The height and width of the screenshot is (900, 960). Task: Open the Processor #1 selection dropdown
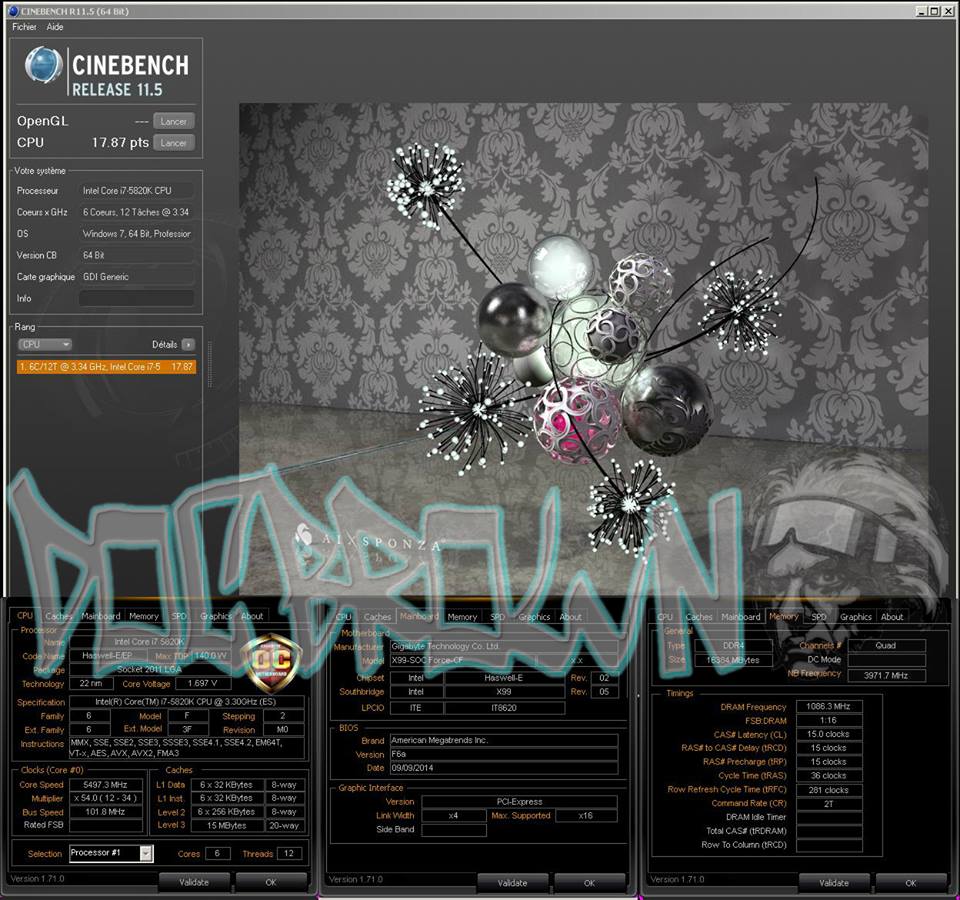coord(111,853)
